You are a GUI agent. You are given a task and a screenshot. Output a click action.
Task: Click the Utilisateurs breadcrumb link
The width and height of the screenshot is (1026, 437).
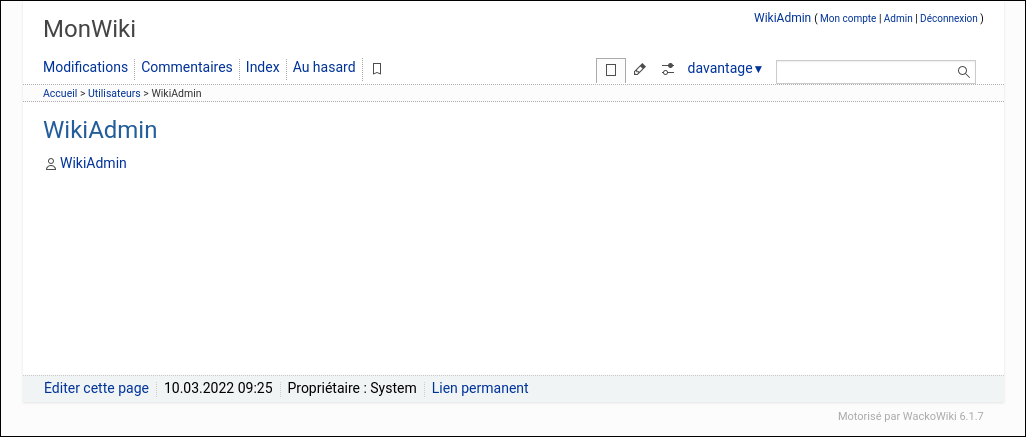point(114,93)
